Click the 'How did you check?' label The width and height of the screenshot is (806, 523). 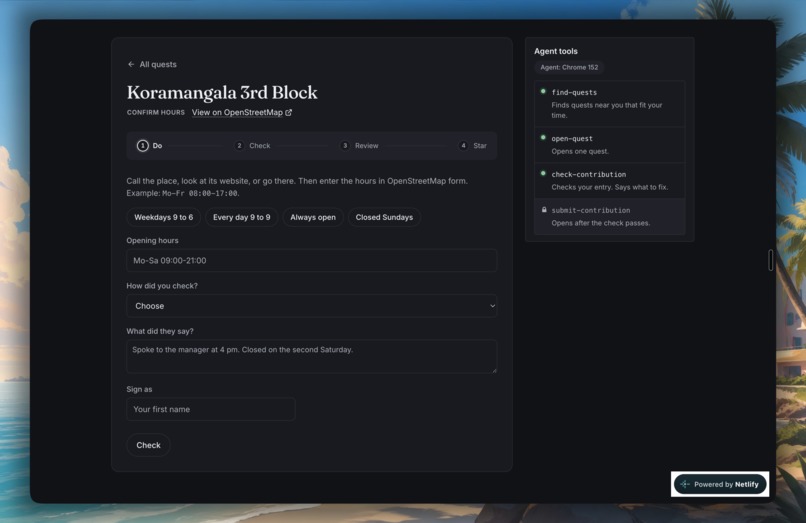coord(162,286)
